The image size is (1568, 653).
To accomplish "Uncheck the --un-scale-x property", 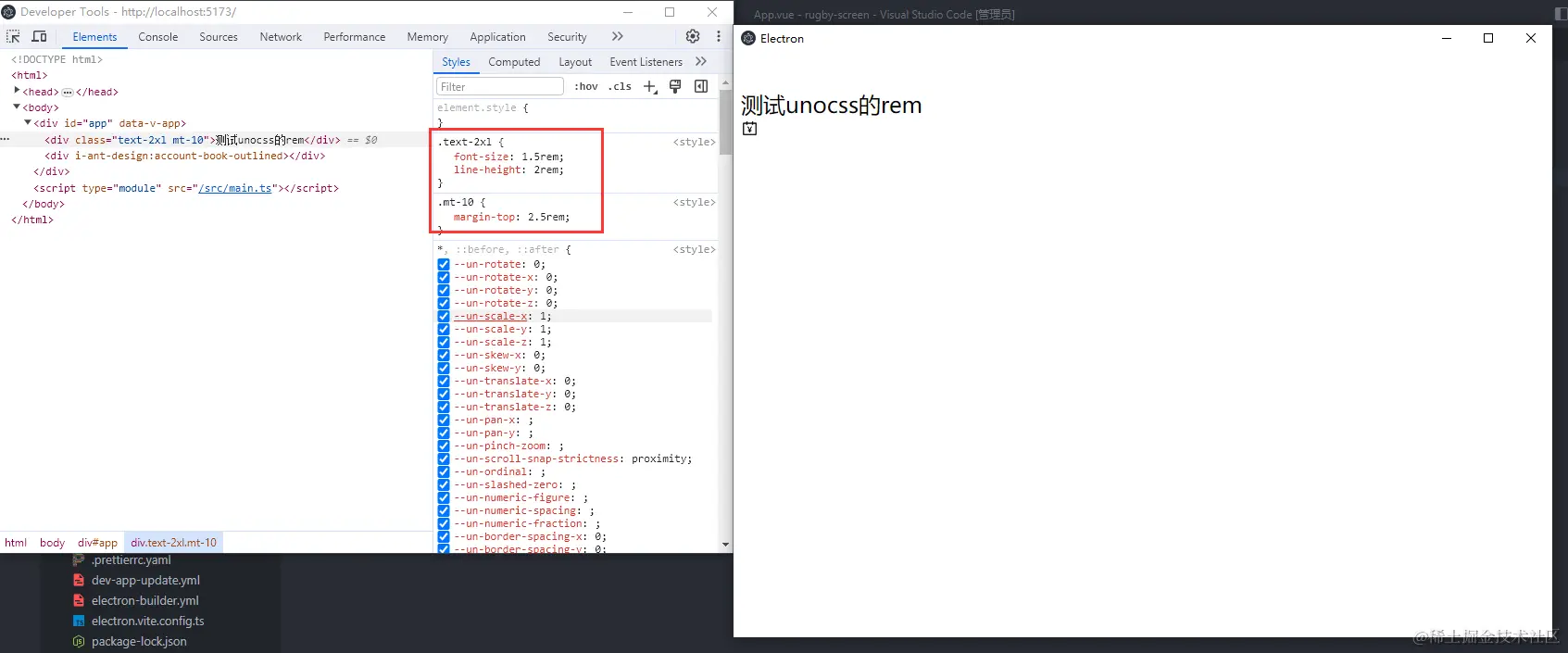I will coord(444,316).
